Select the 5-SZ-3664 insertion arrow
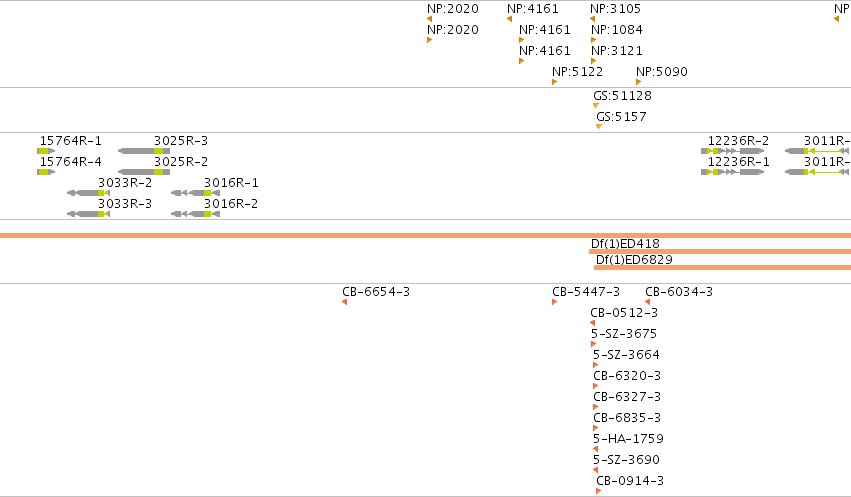Image resolution: width=851 pixels, height=497 pixels. point(595,365)
